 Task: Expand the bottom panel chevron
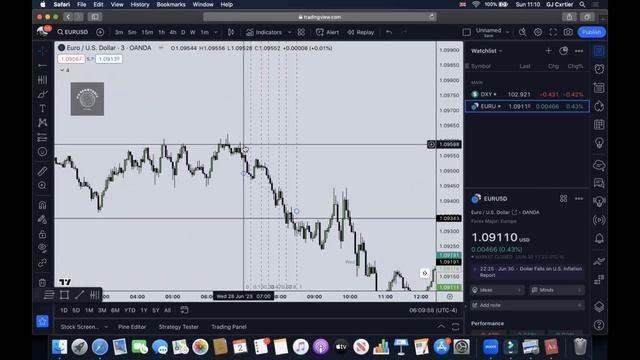coord(441,327)
